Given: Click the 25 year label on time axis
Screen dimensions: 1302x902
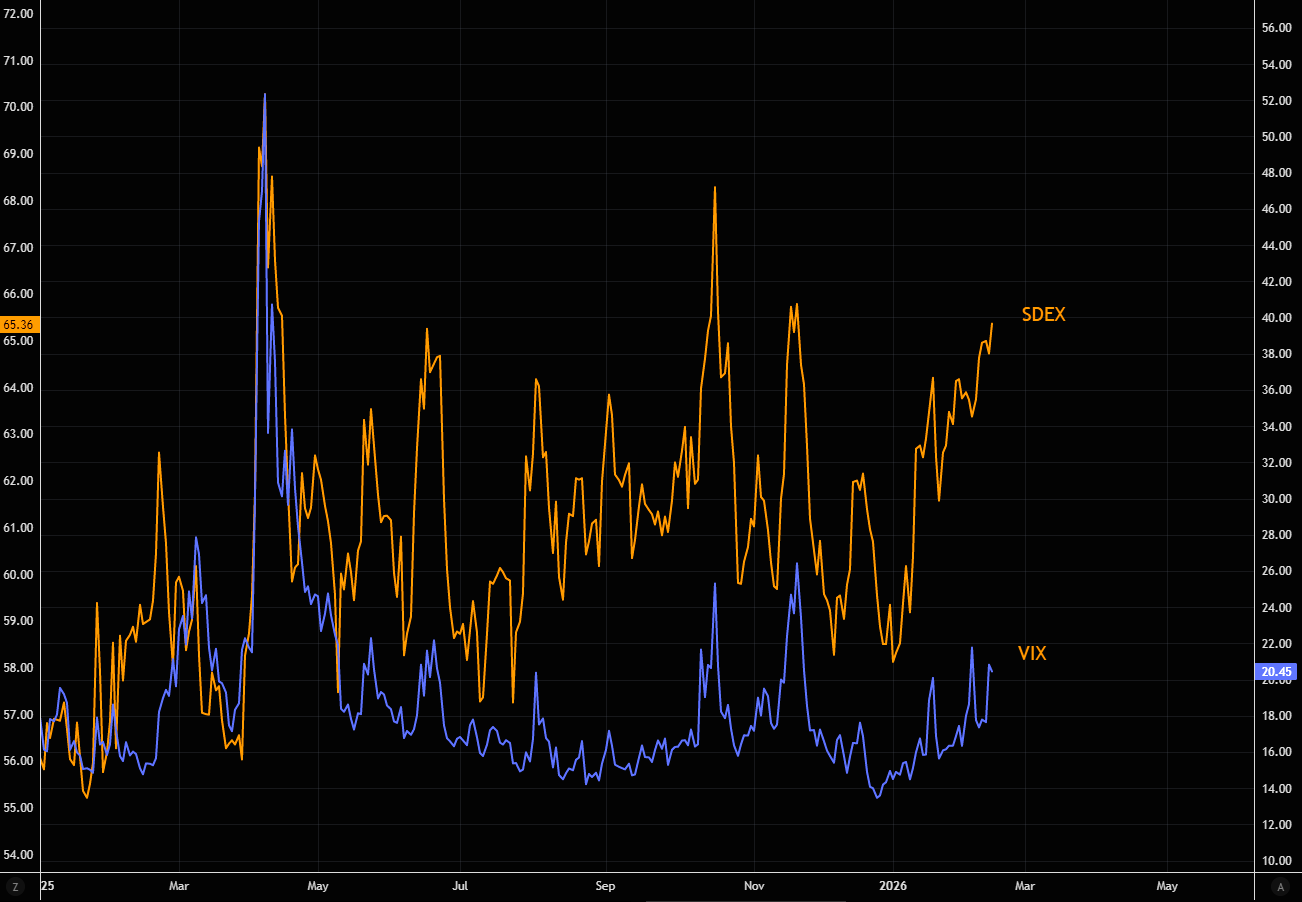Looking at the screenshot, I should click(x=47, y=886).
